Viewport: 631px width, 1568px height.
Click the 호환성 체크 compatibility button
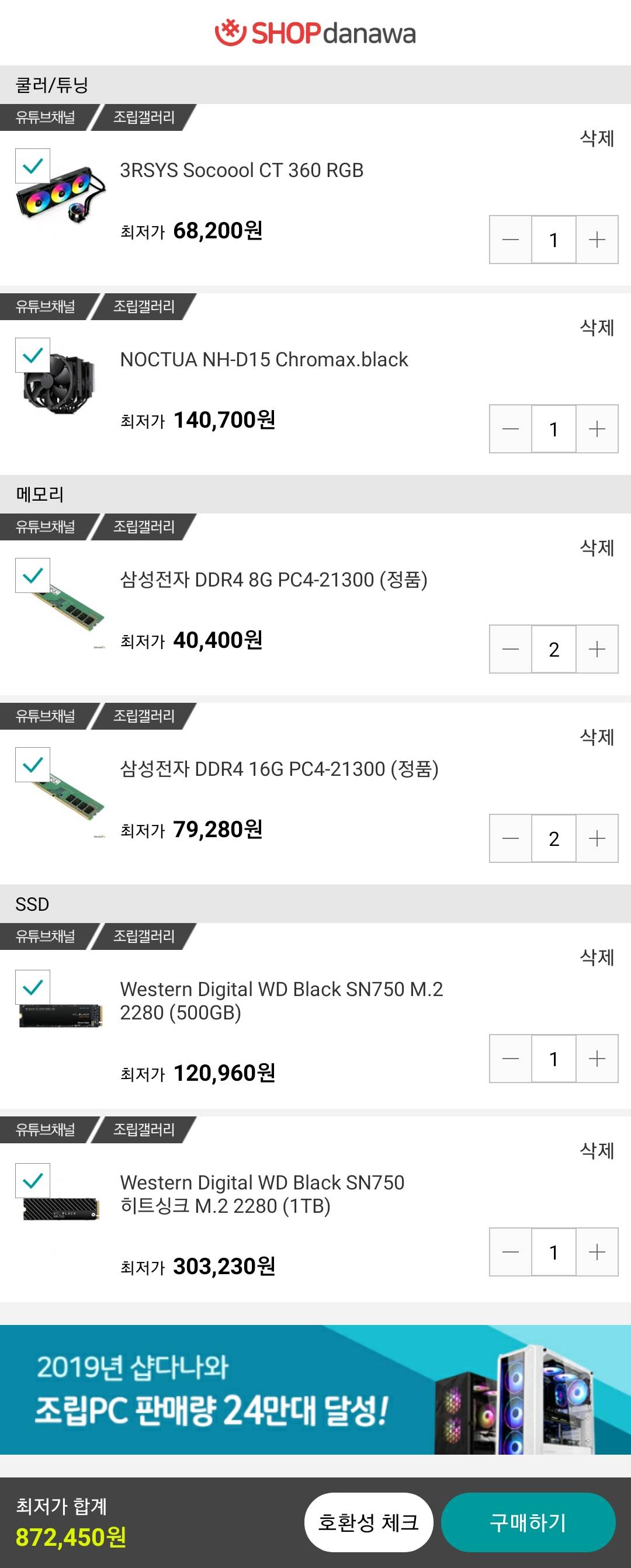pos(368,1522)
